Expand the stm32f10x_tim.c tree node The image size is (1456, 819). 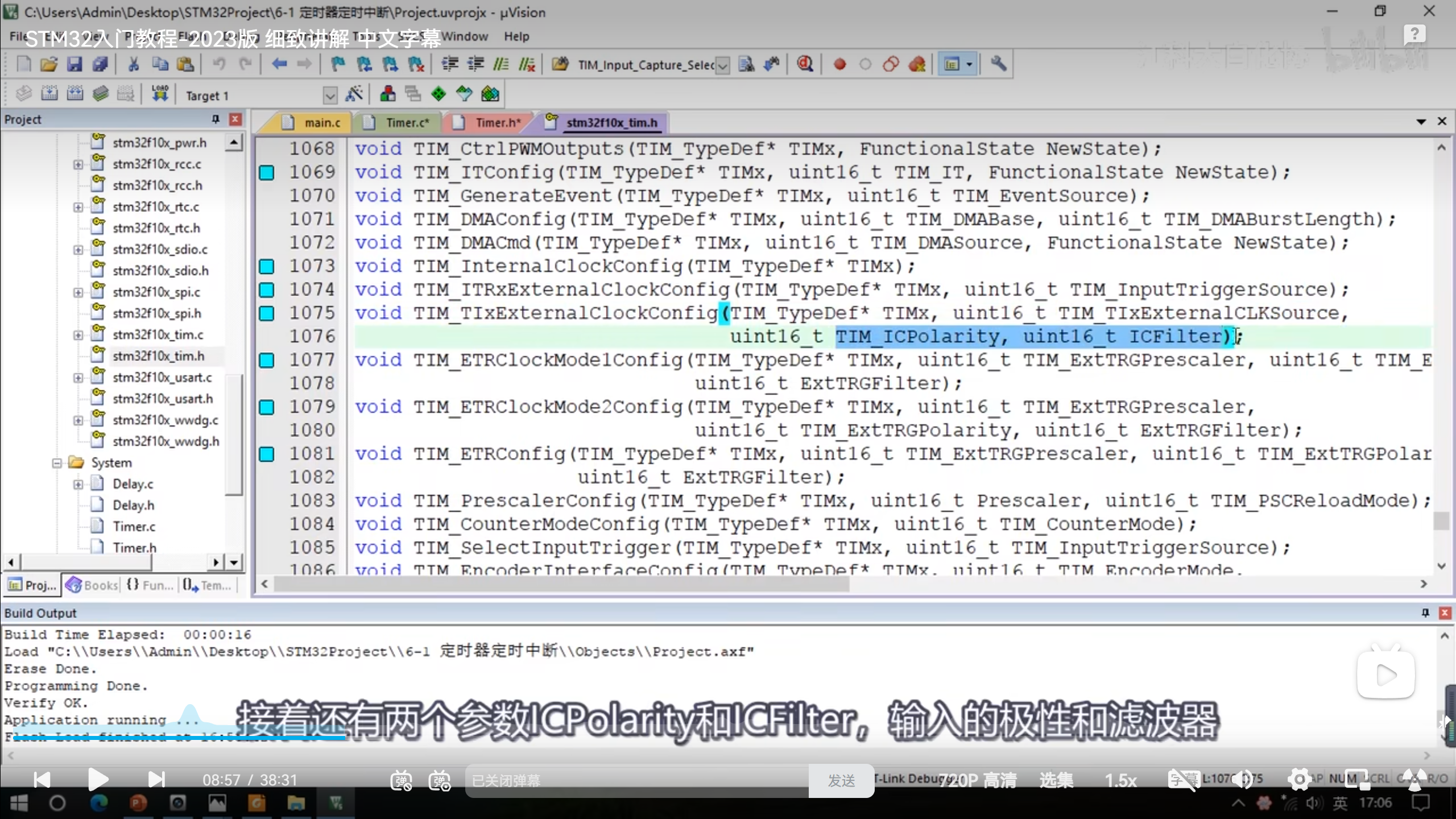coord(78,335)
